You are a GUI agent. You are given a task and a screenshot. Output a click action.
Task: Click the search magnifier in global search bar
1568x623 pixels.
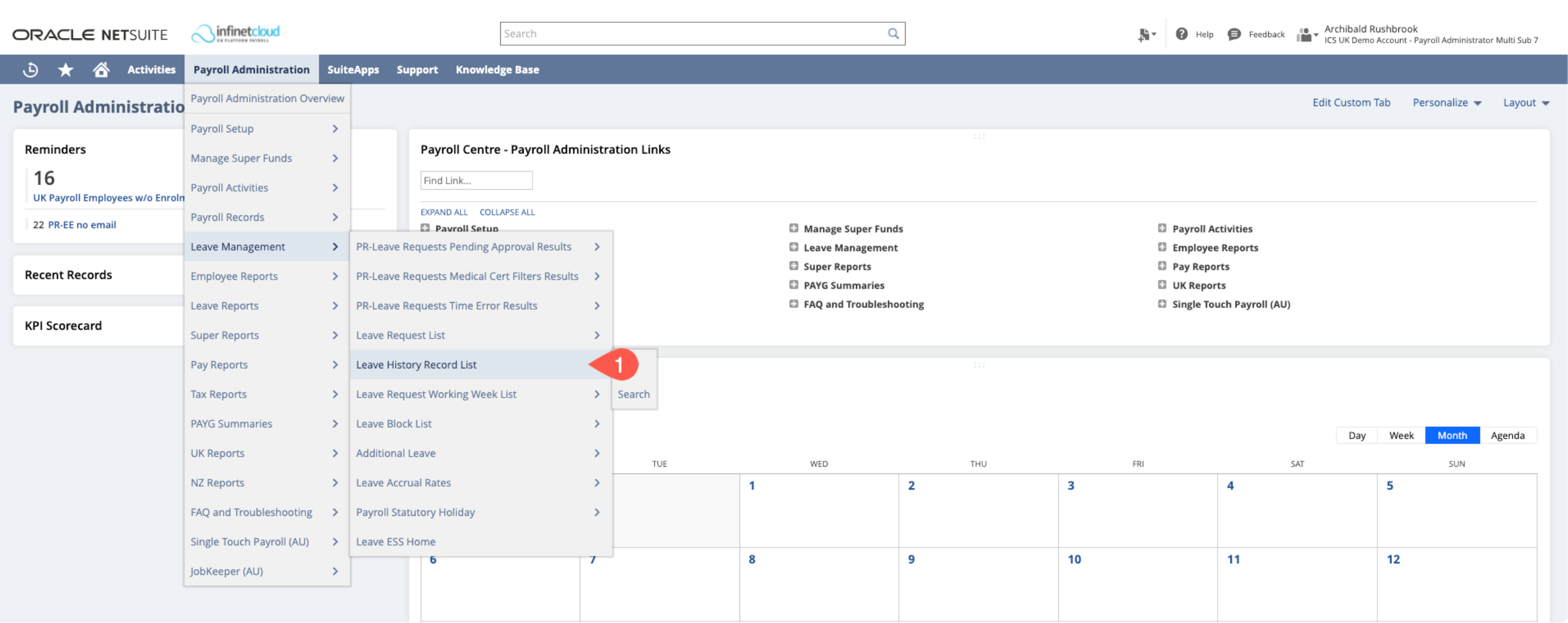[x=892, y=33]
